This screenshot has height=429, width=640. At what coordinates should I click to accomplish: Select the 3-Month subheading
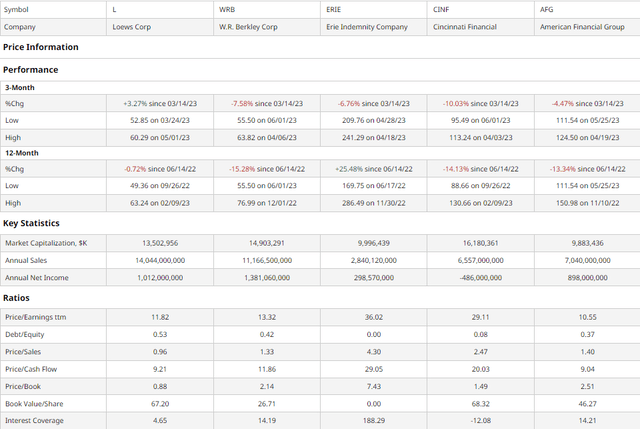pyautogui.click(x=20, y=88)
